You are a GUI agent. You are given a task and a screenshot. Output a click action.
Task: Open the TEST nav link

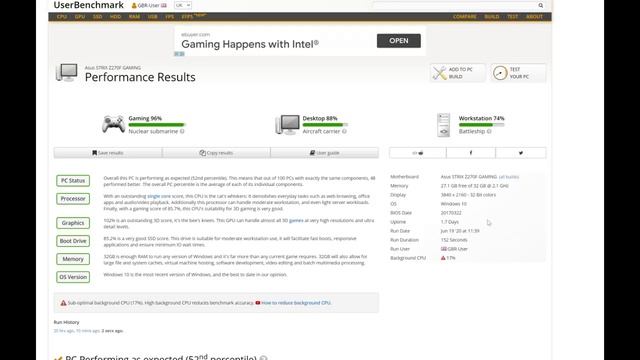(x=512, y=17)
